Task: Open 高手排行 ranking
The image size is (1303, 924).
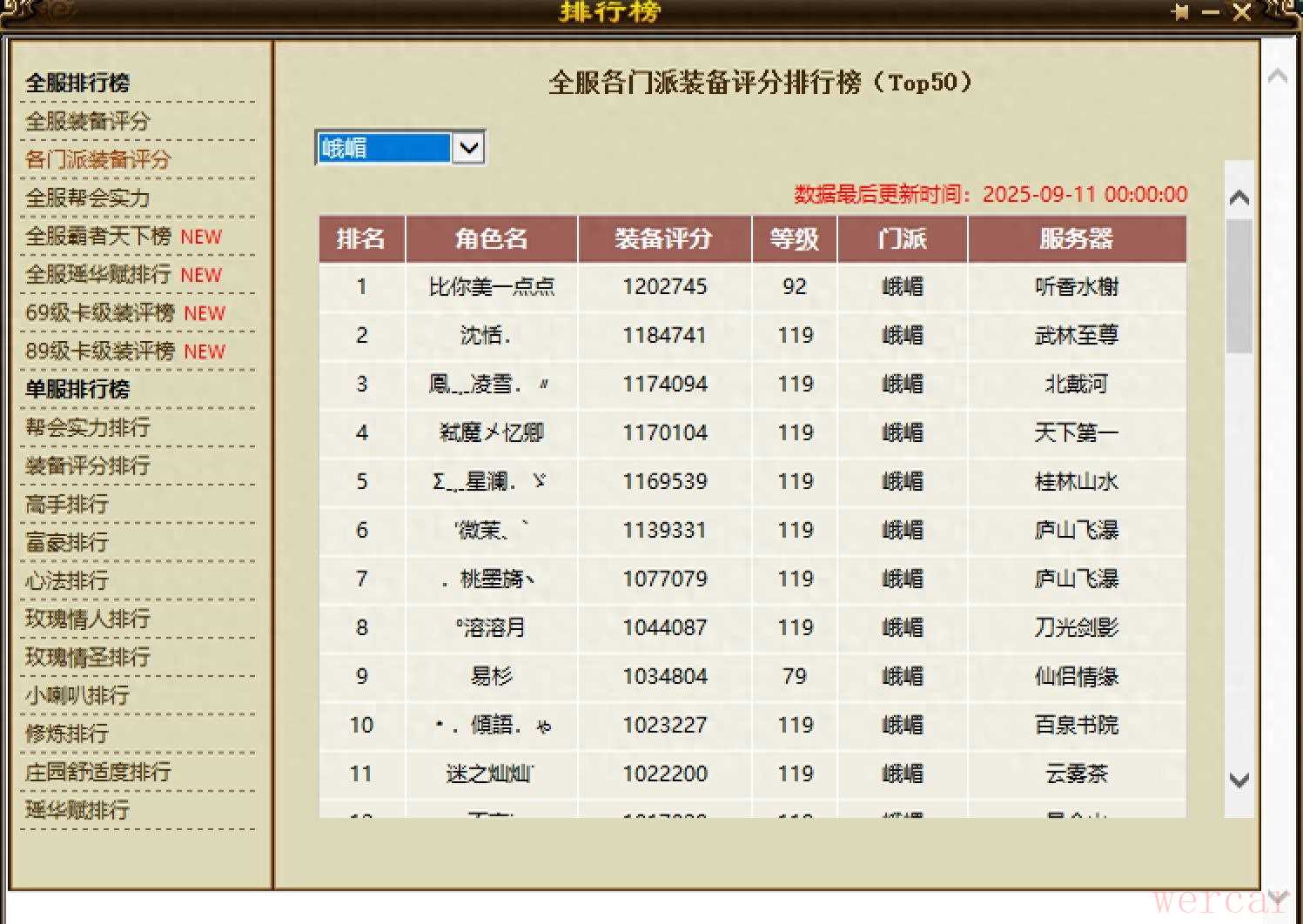Action: 67,504
